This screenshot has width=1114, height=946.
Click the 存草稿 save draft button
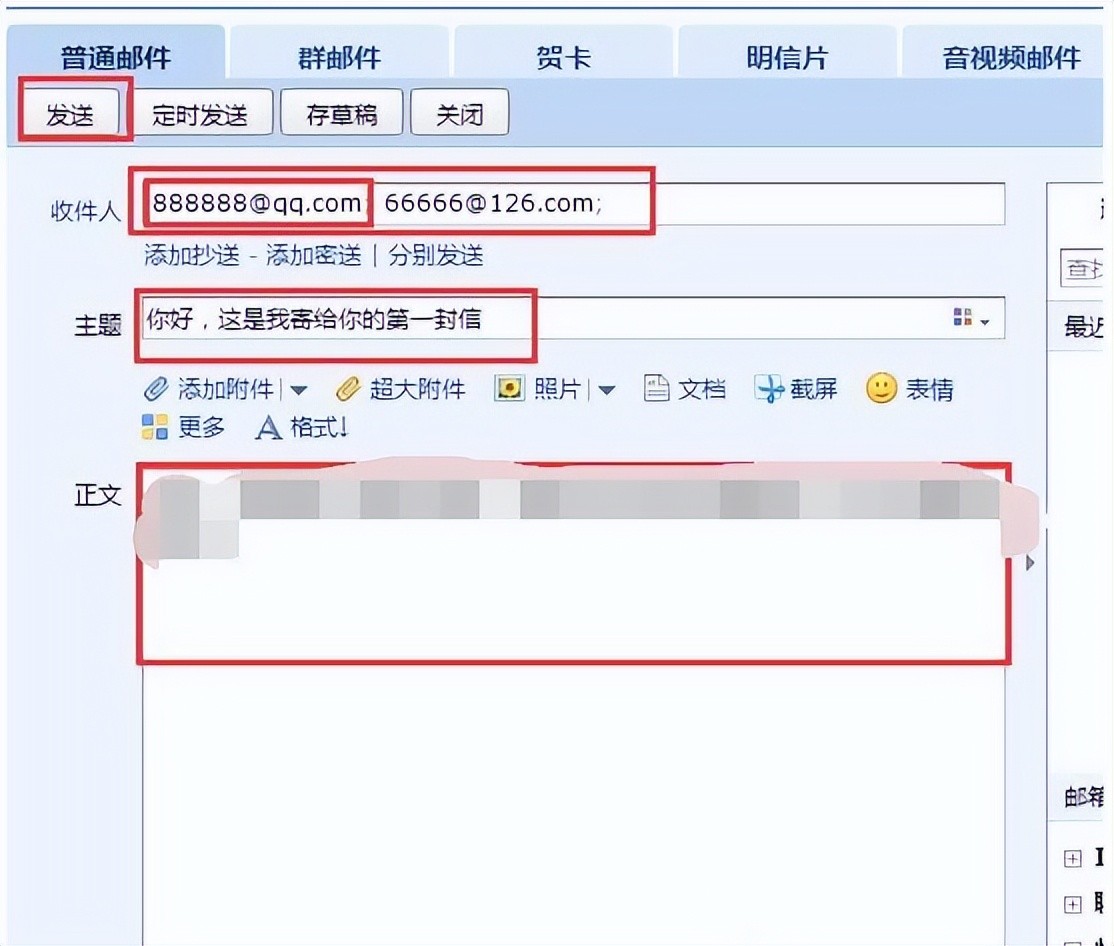point(342,112)
